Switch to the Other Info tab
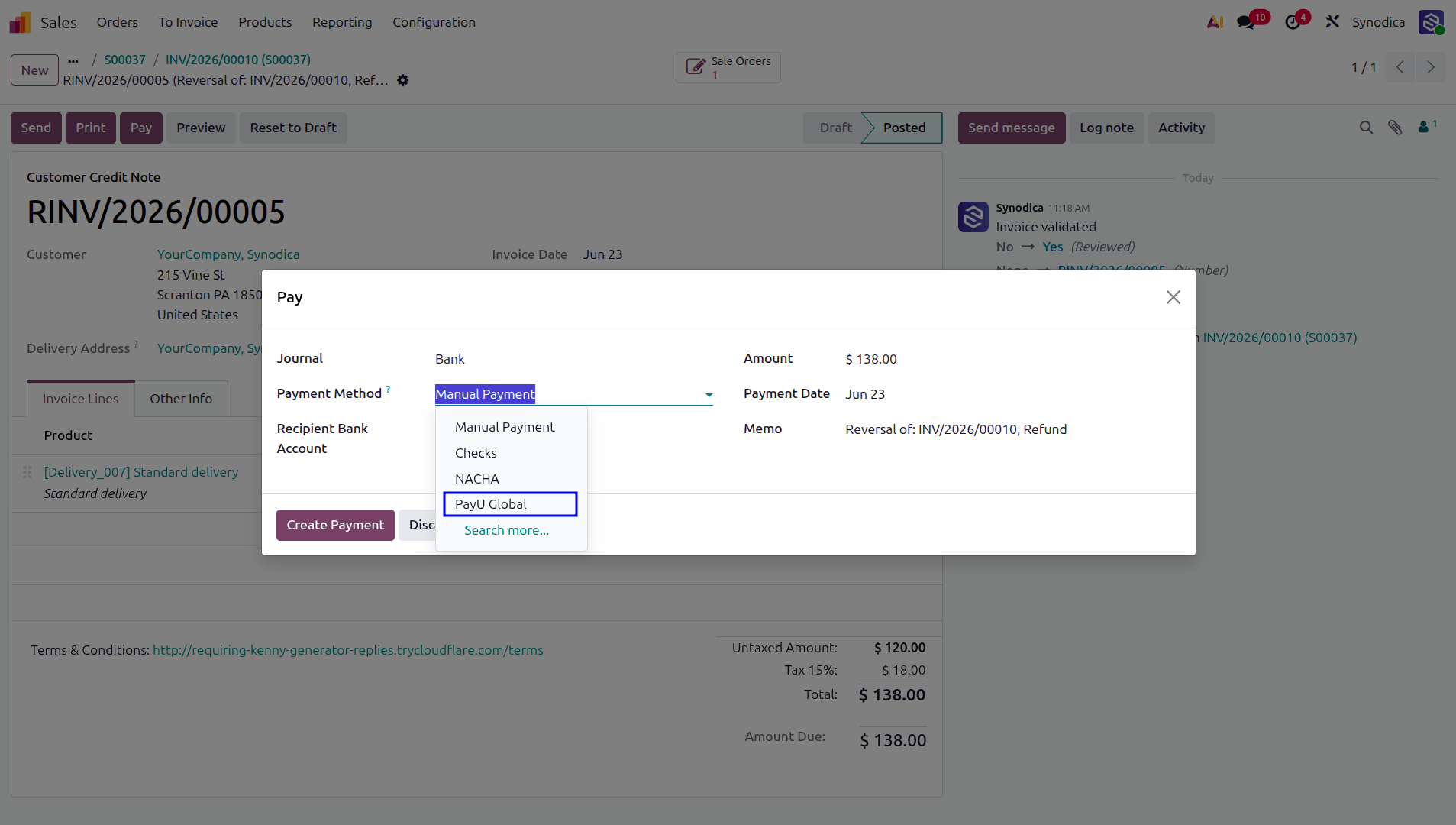1456x825 pixels. [181, 399]
